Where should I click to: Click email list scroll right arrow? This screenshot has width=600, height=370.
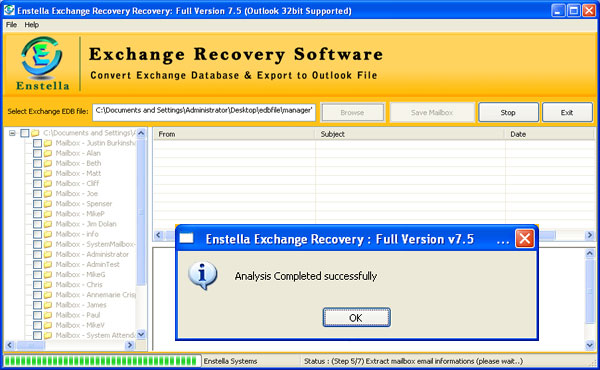[590, 235]
